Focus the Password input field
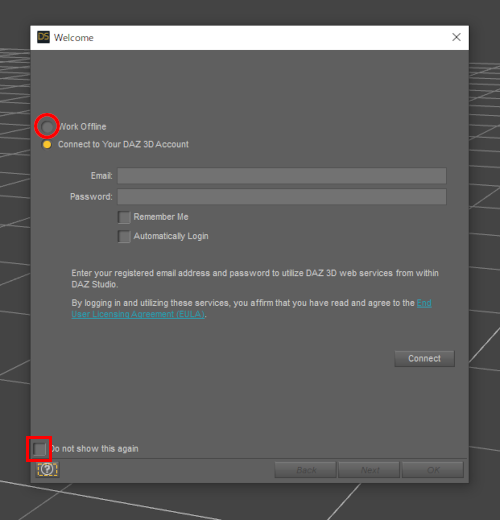500x520 pixels. [x=282, y=197]
